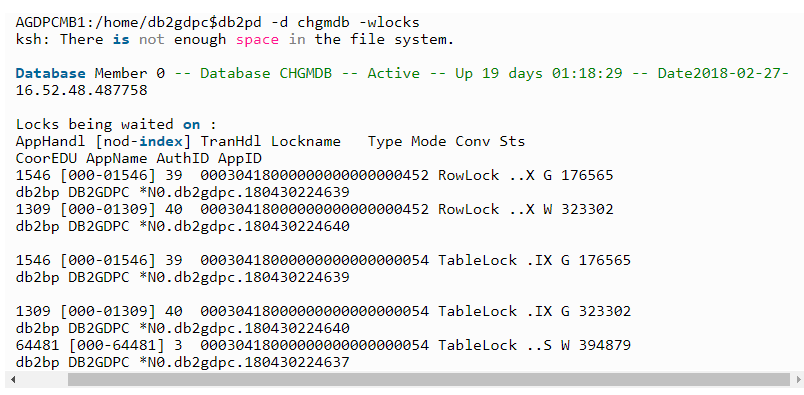The width and height of the screenshot is (804, 395).
Task: Click the first RowLock entry with status G
Action: [314, 175]
